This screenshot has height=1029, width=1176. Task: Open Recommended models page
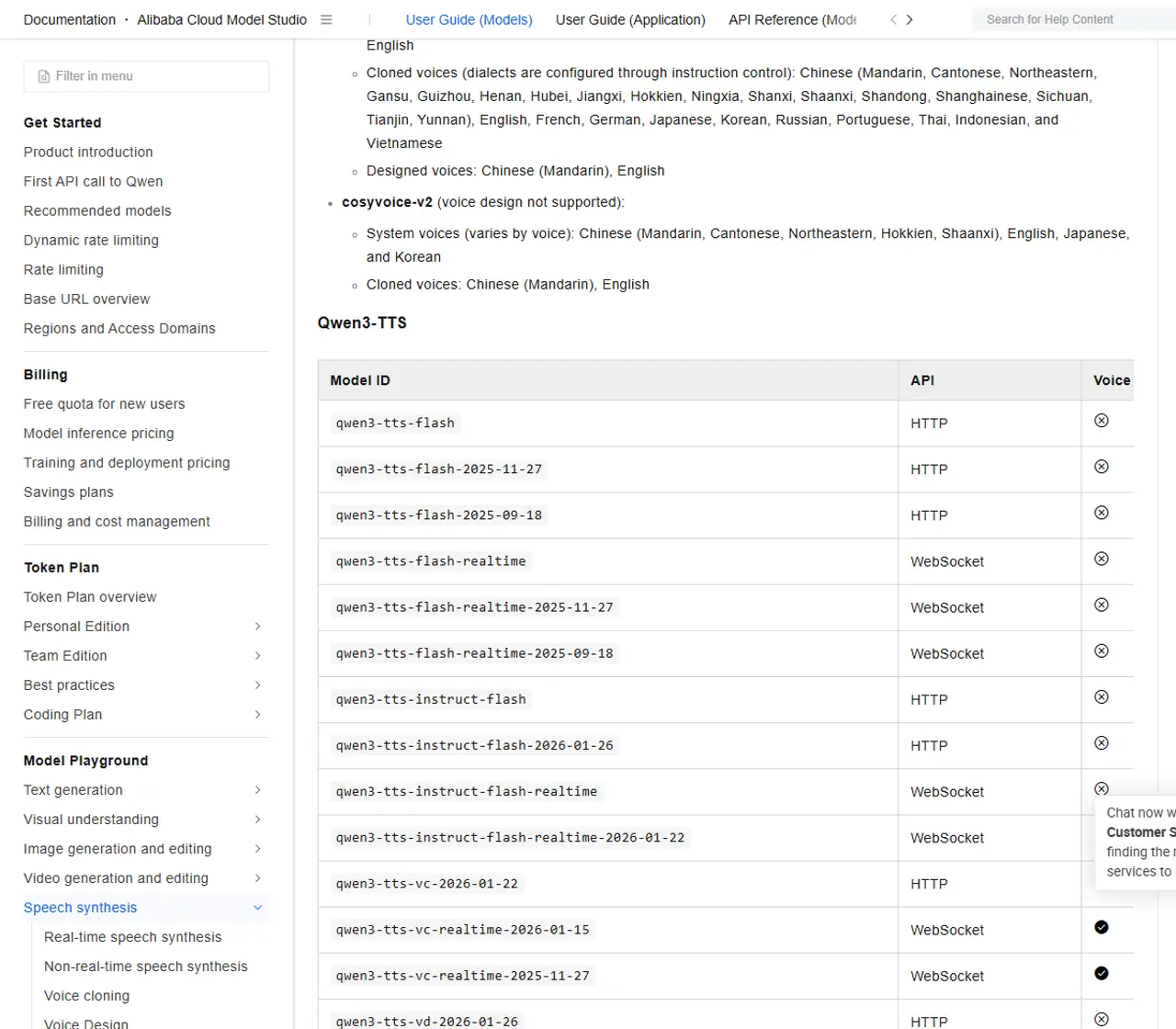click(97, 211)
